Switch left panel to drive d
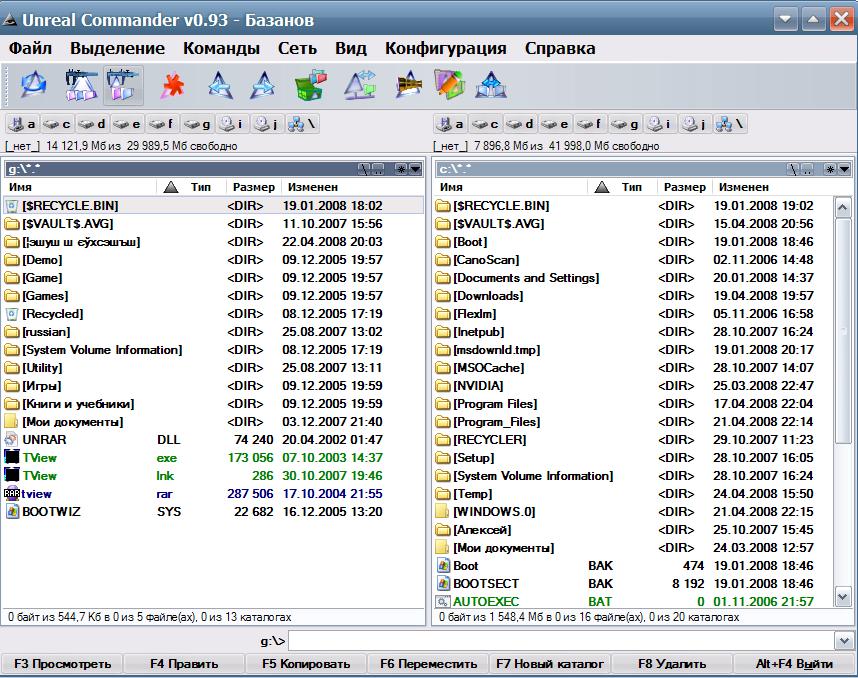 click(x=92, y=124)
